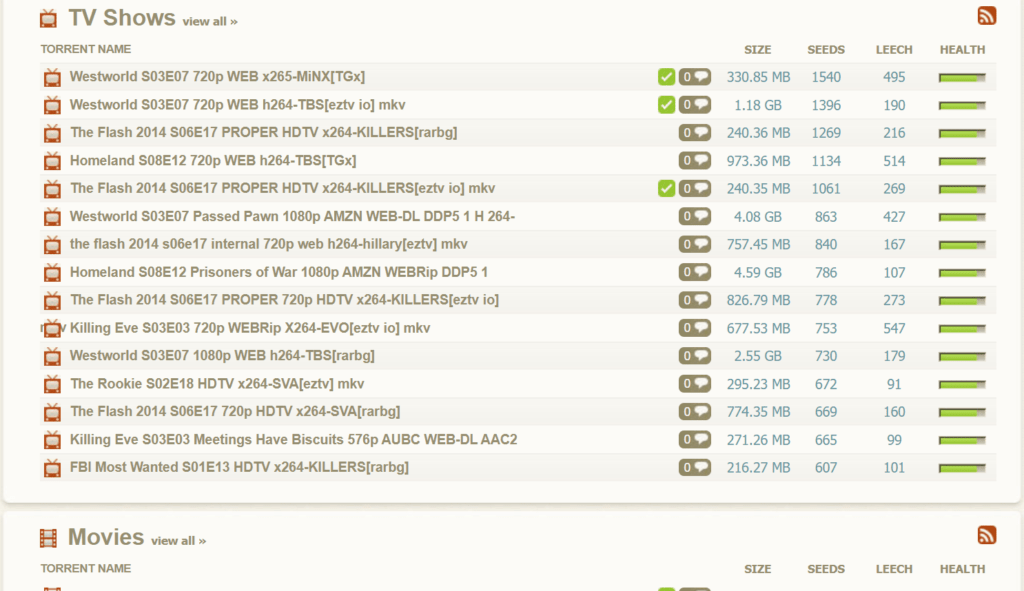
Task: Click Movies SIZE column header
Action: (758, 569)
